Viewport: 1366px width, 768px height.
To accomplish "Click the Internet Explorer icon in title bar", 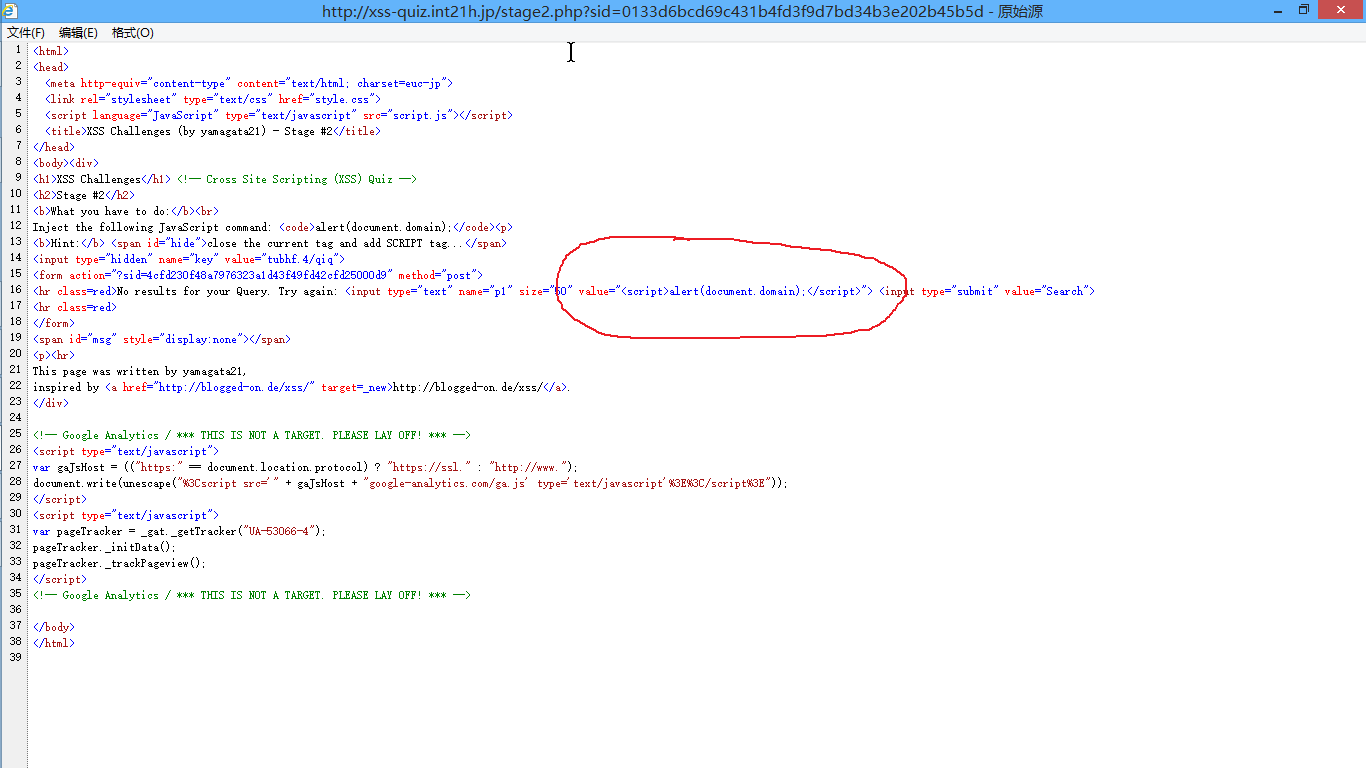I will tap(10, 10).
